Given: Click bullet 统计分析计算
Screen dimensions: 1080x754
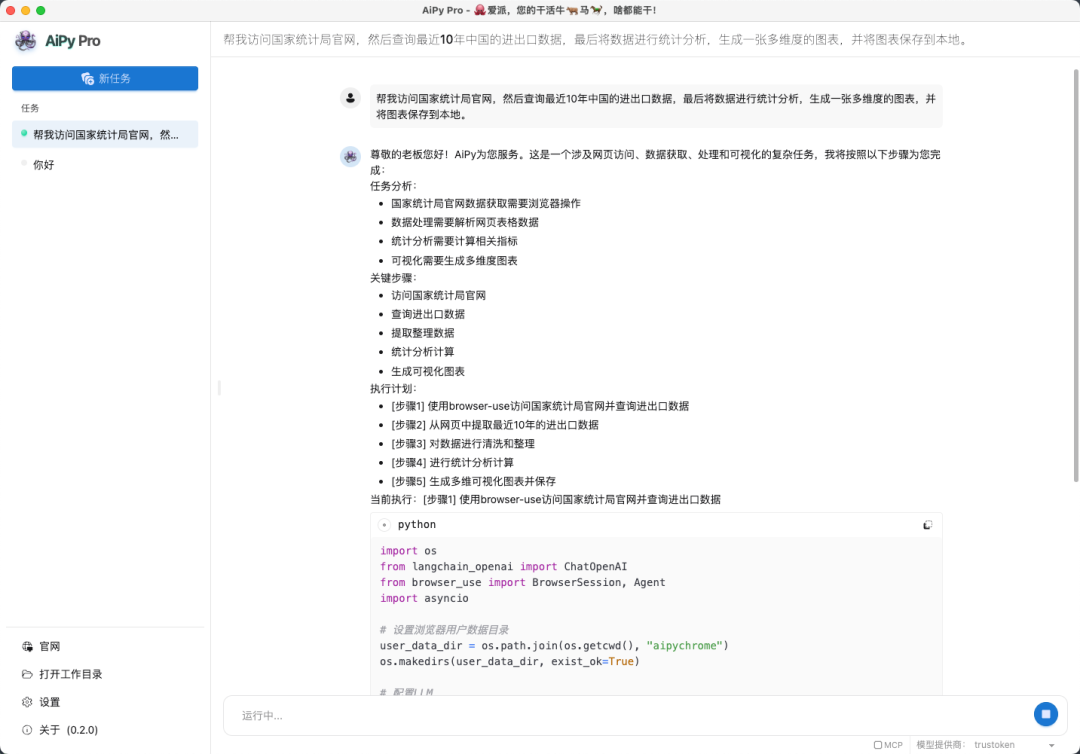Looking at the screenshot, I should point(423,352).
